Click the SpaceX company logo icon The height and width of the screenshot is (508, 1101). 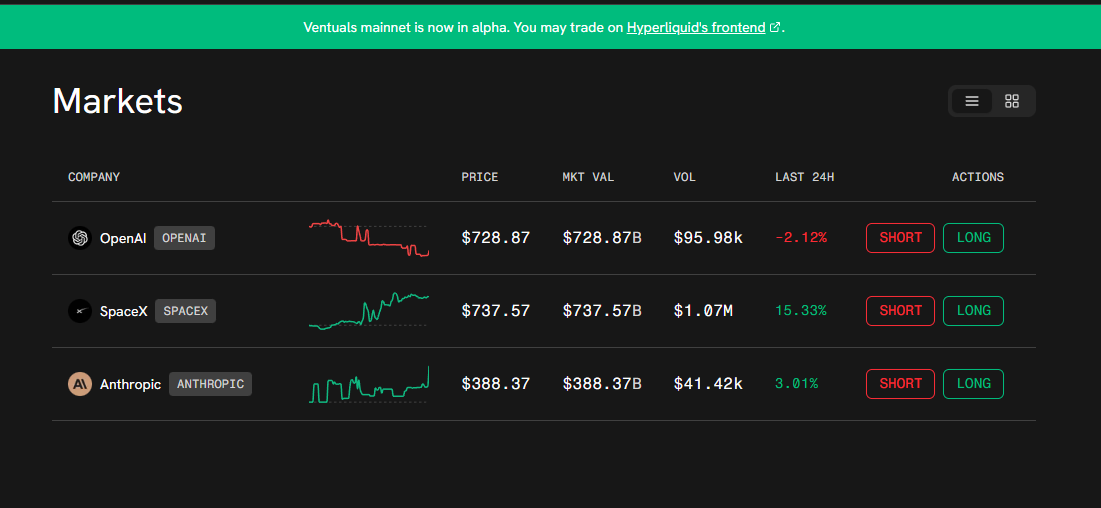click(79, 311)
